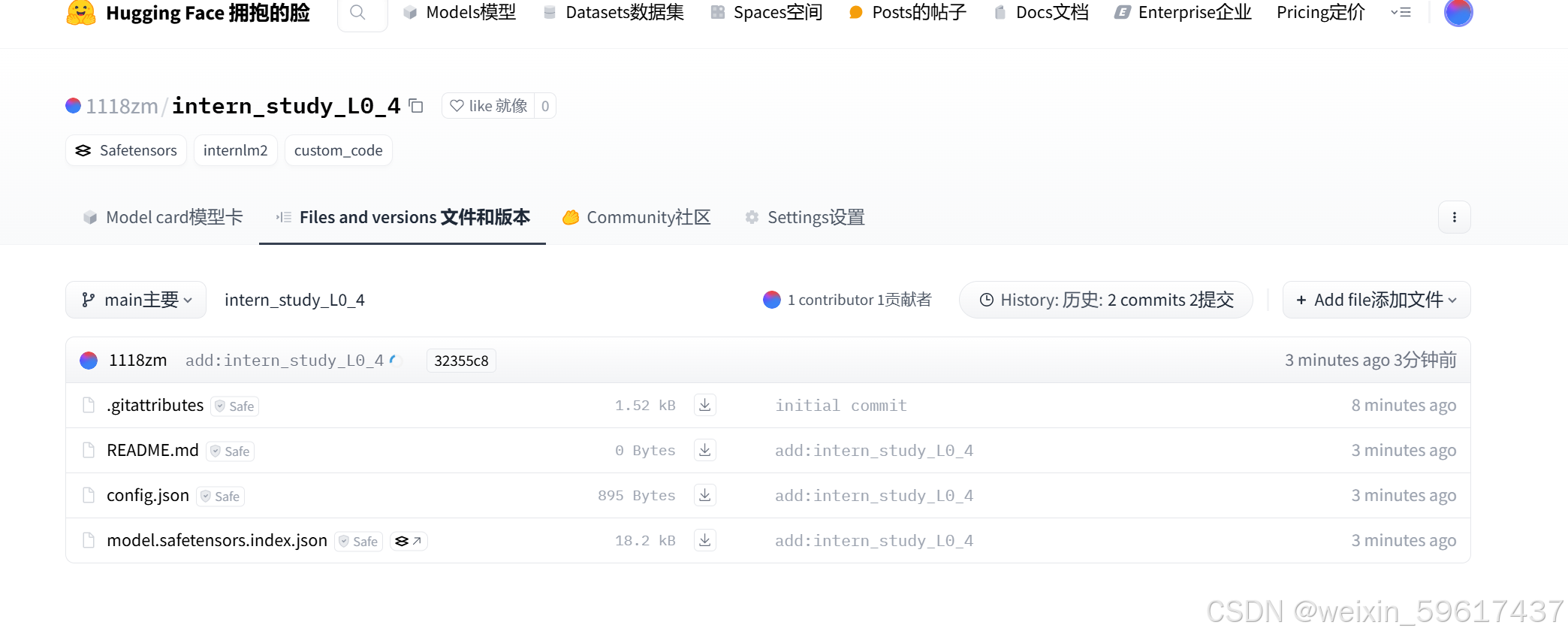Switch to the Model card tab
Image resolution: width=1568 pixels, height=637 pixels.
(163, 217)
